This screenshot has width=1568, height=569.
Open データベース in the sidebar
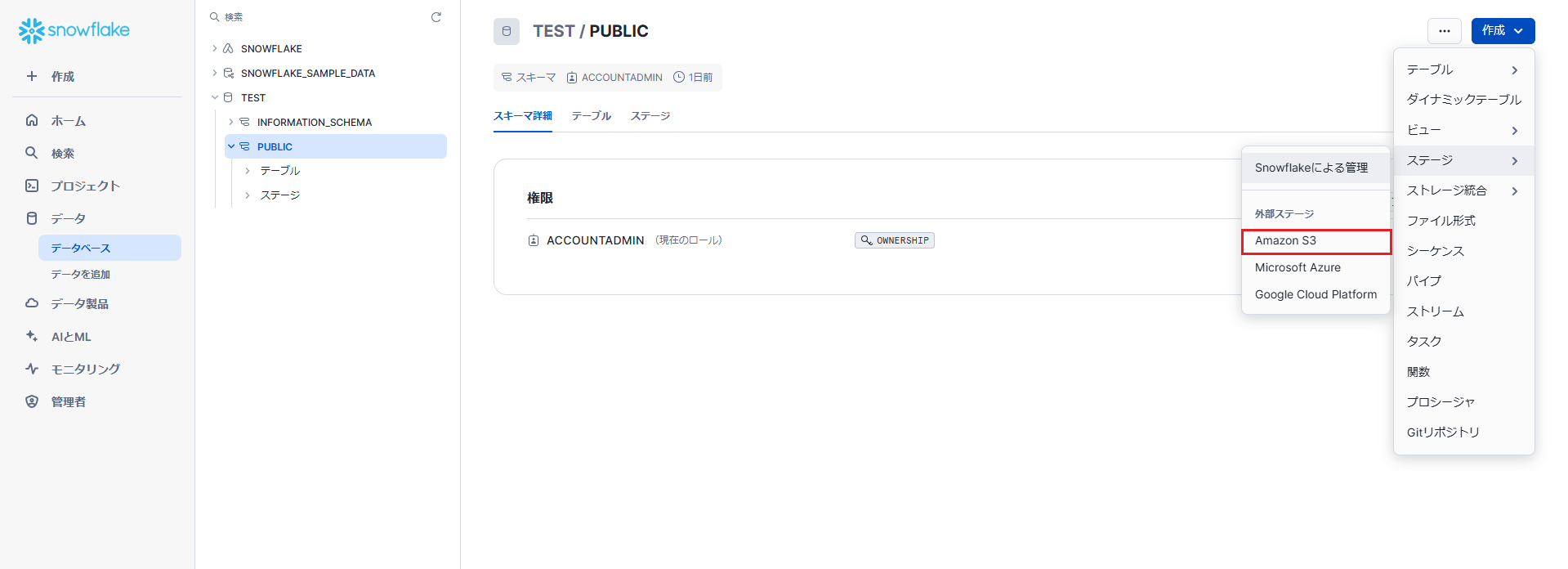click(109, 248)
